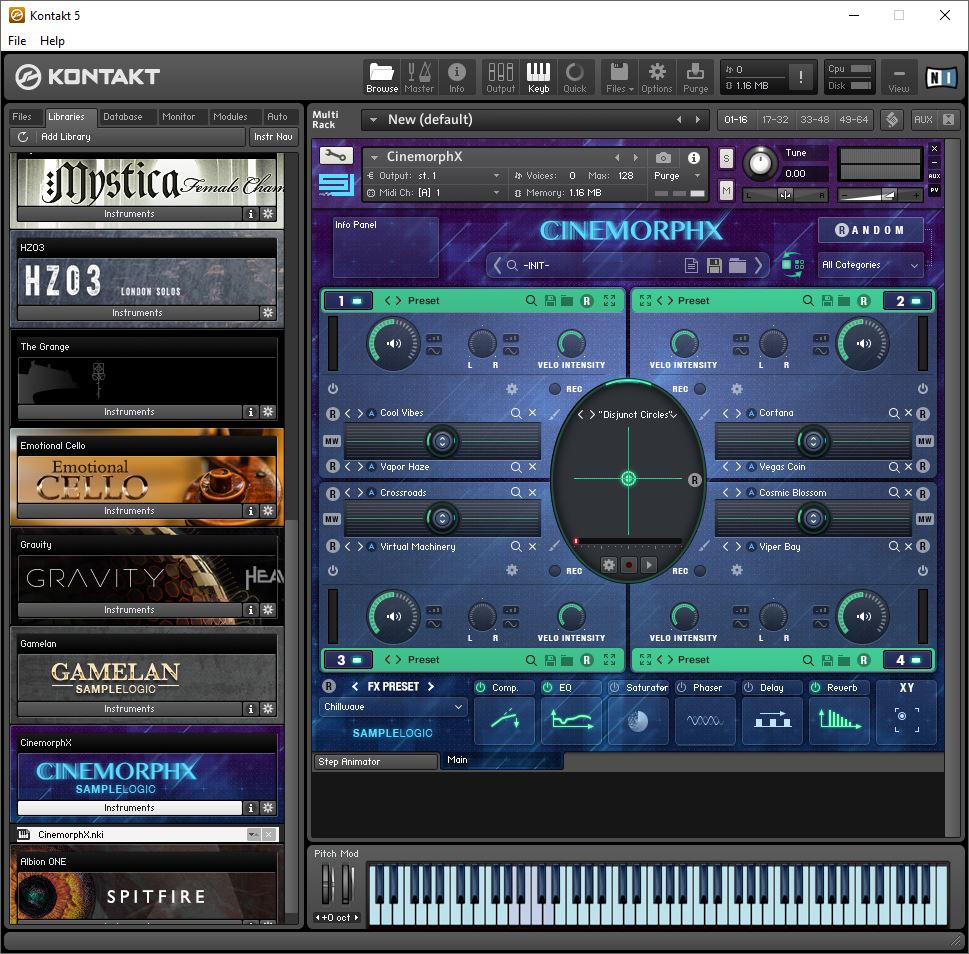
Task: Toggle the Reverb effect power
Action: (x=816, y=687)
